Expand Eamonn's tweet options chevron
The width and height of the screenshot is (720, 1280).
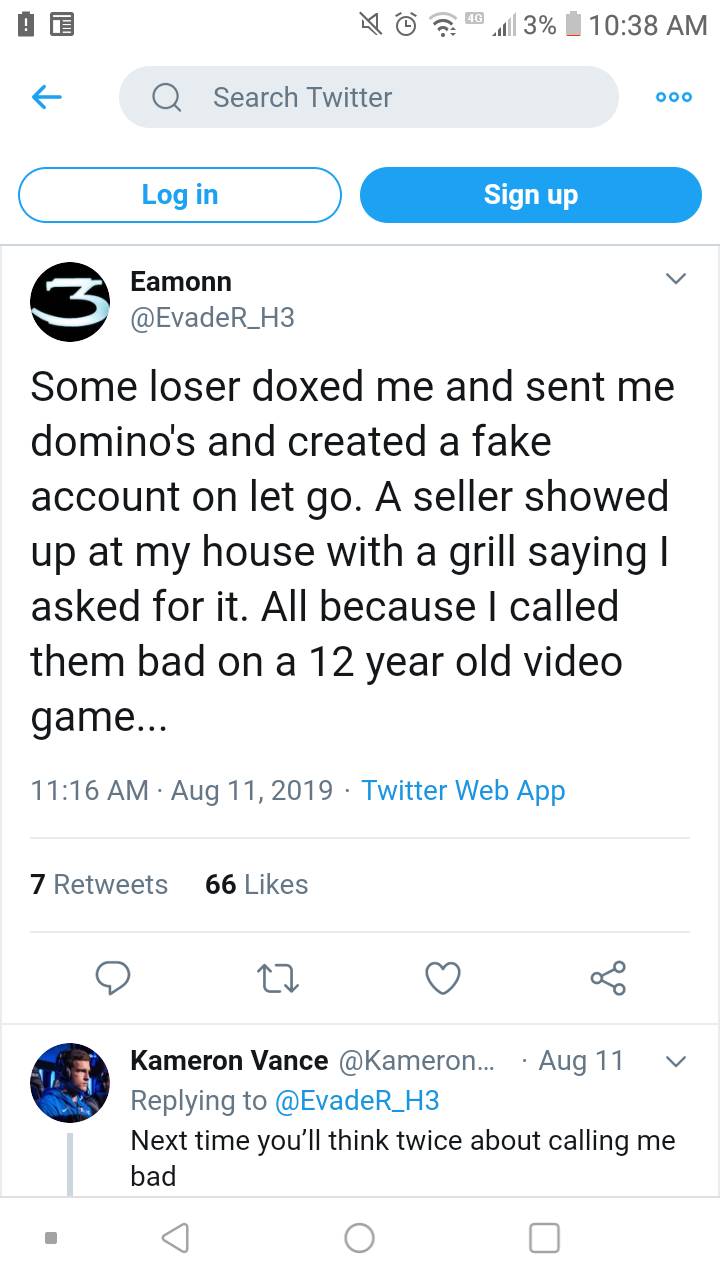pyautogui.click(x=676, y=279)
